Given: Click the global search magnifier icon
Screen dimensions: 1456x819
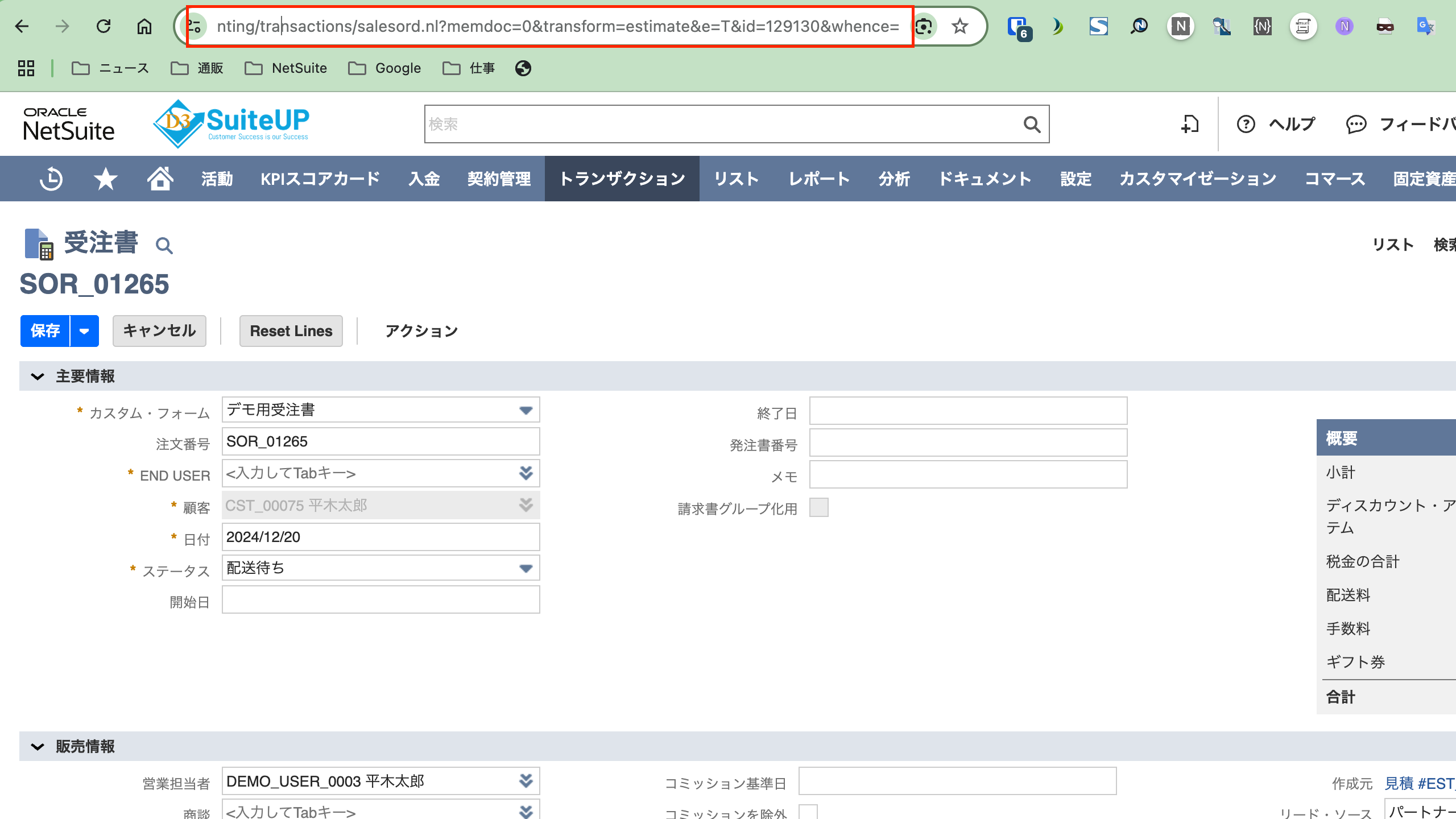Looking at the screenshot, I should pos(1032,124).
